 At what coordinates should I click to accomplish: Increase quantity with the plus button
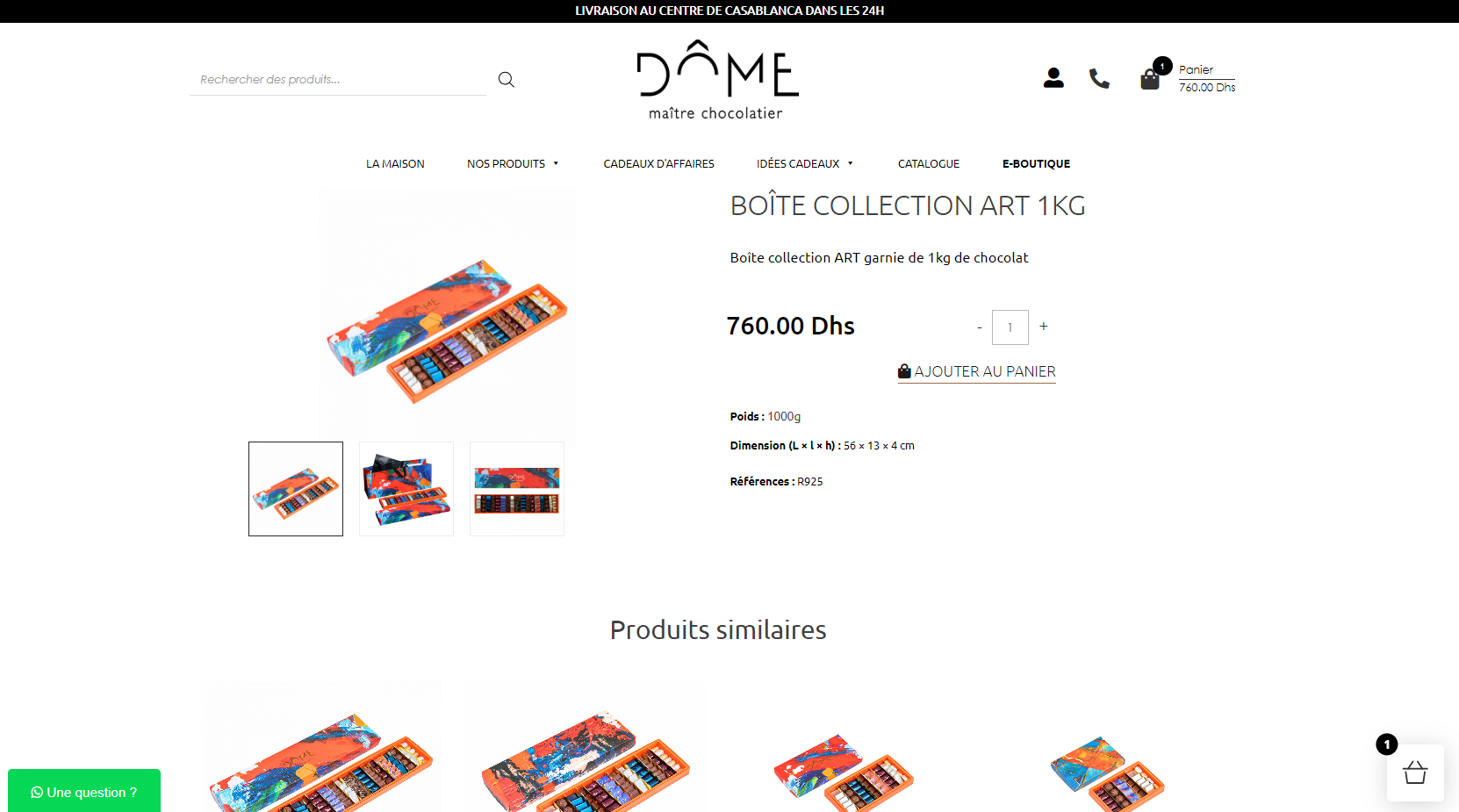click(x=1044, y=327)
